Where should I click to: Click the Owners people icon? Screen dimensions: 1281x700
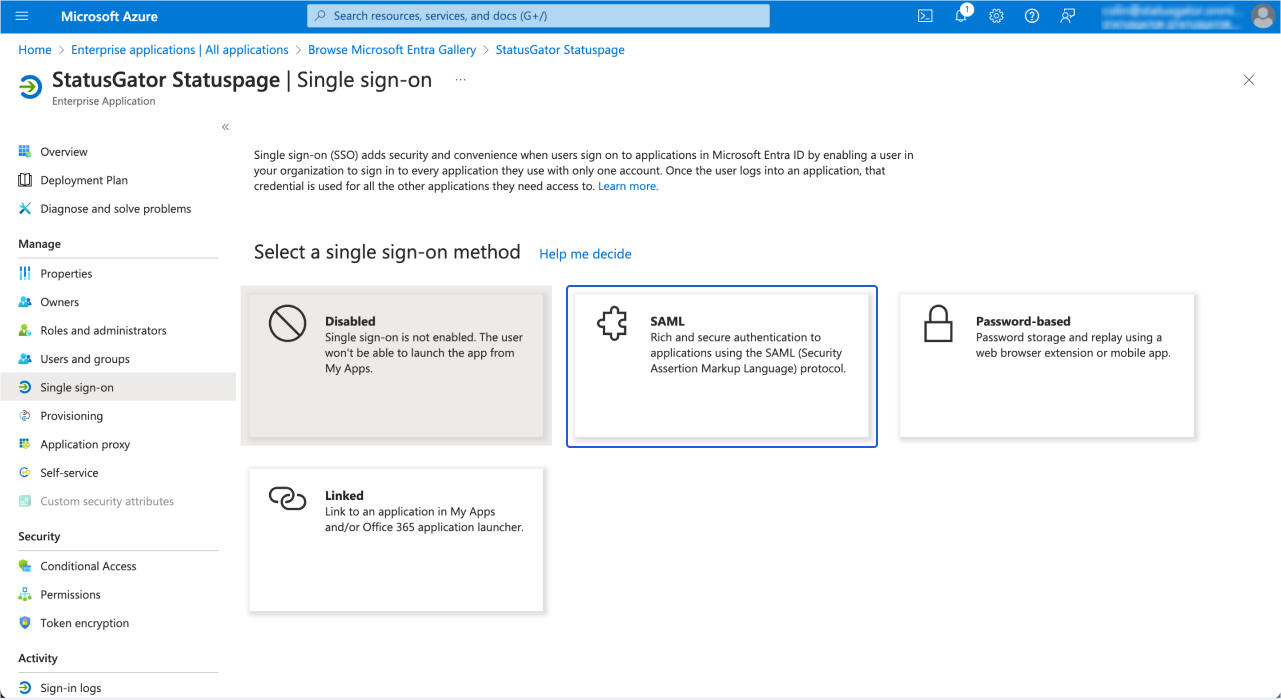coord(25,302)
